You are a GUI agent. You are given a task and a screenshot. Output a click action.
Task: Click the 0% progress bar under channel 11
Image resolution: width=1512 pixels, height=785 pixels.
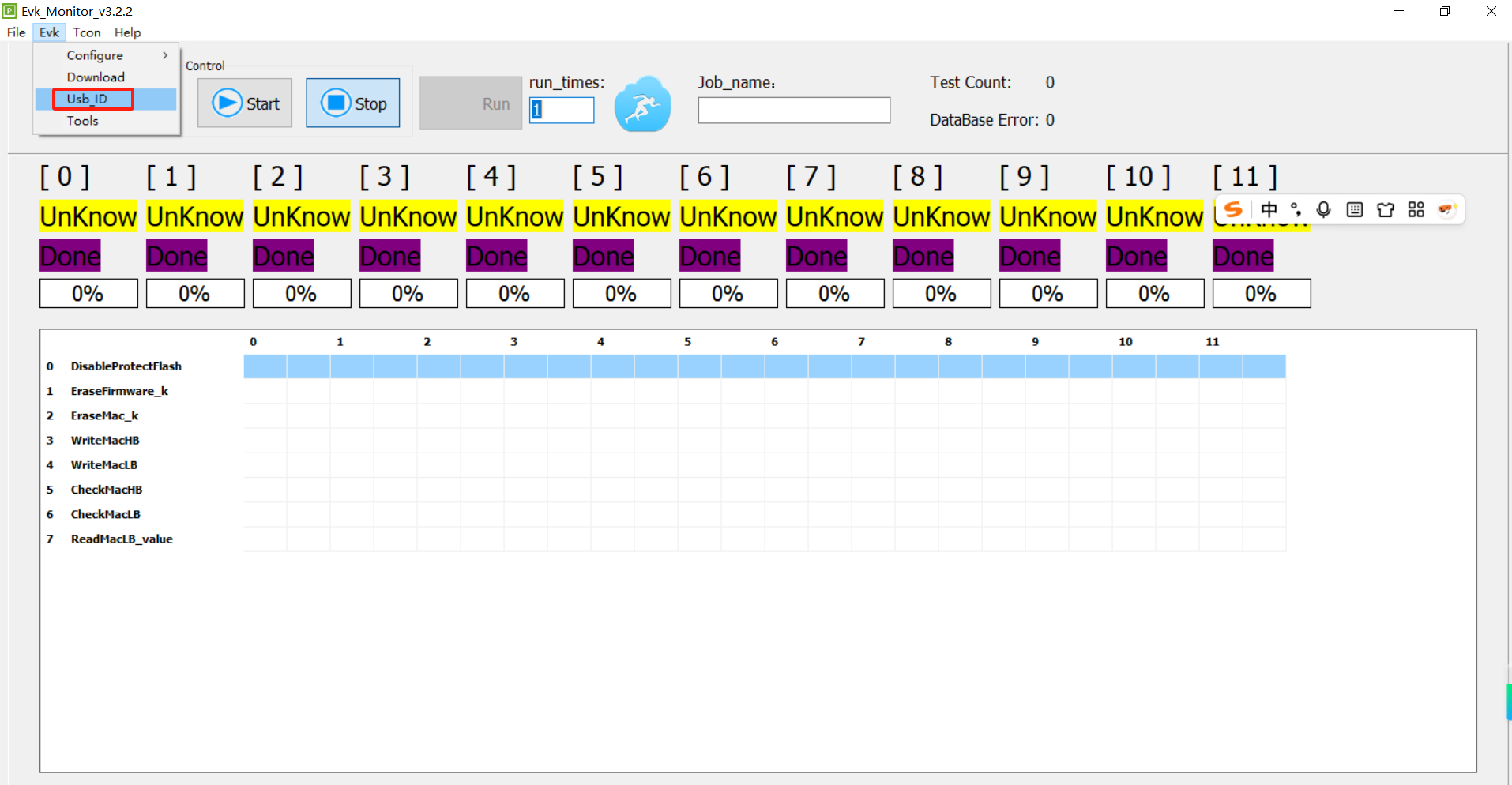click(1262, 293)
